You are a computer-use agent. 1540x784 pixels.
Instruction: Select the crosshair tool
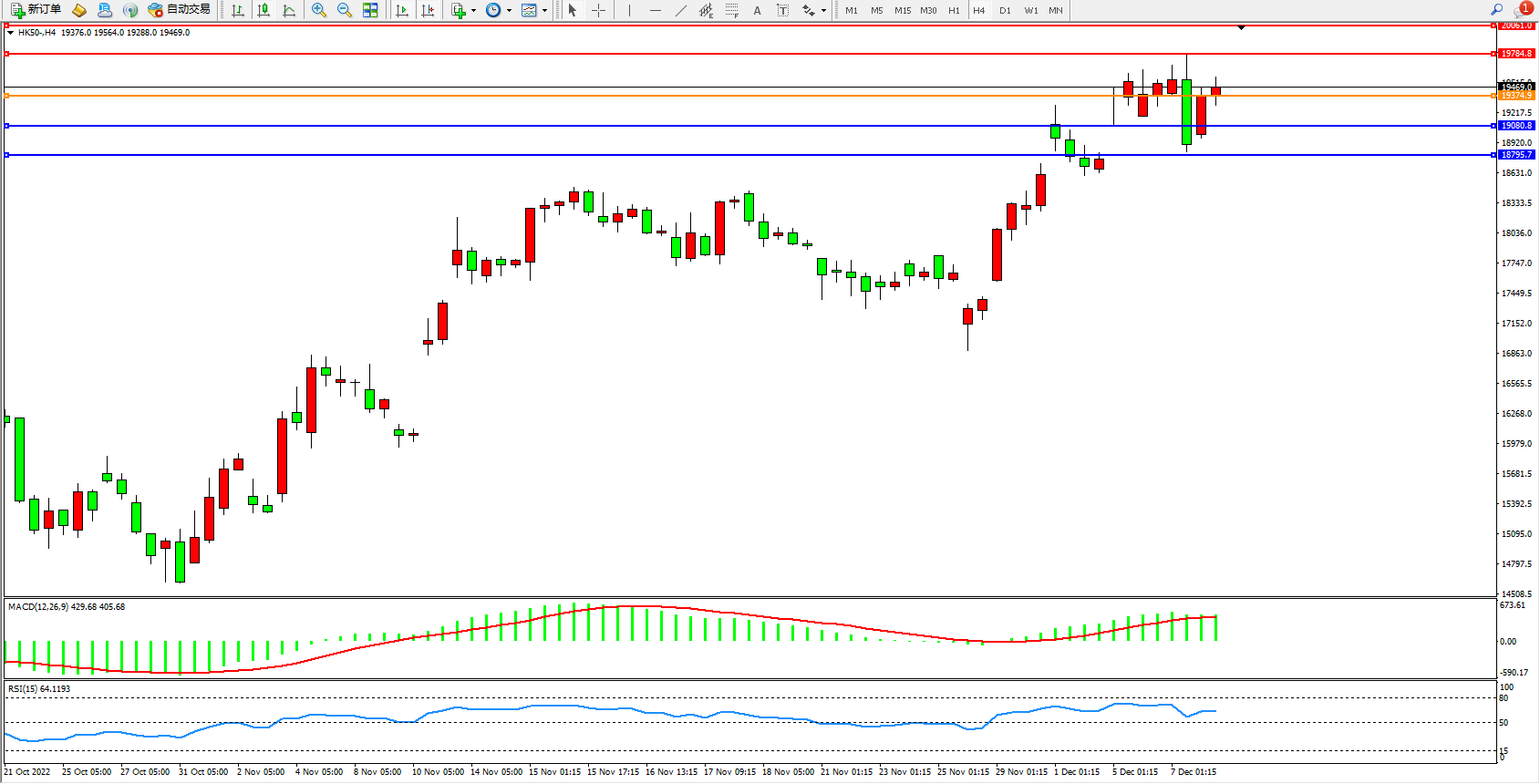click(598, 10)
